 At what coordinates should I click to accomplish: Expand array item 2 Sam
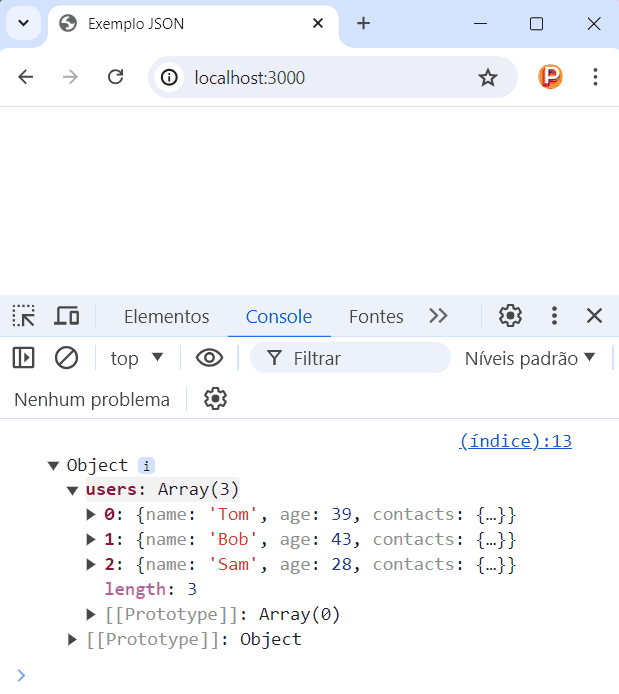91,564
